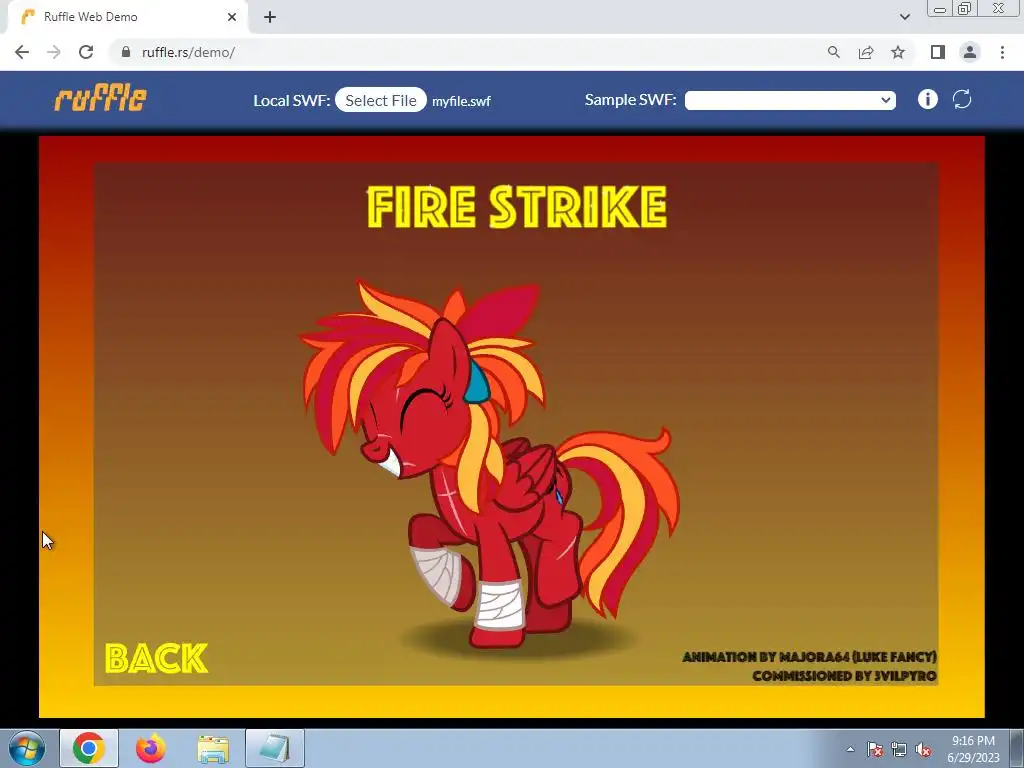View site info via the lock icon
This screenshot has width=1024, height=768.
[126, 52]
